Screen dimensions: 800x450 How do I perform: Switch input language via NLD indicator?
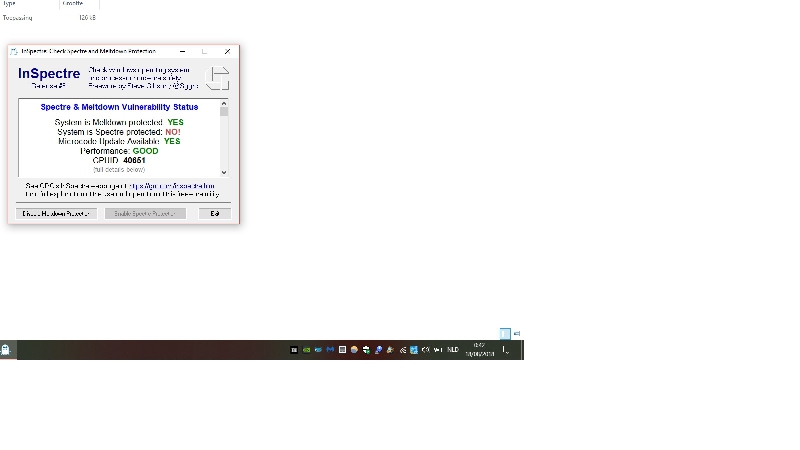[452, 350]
